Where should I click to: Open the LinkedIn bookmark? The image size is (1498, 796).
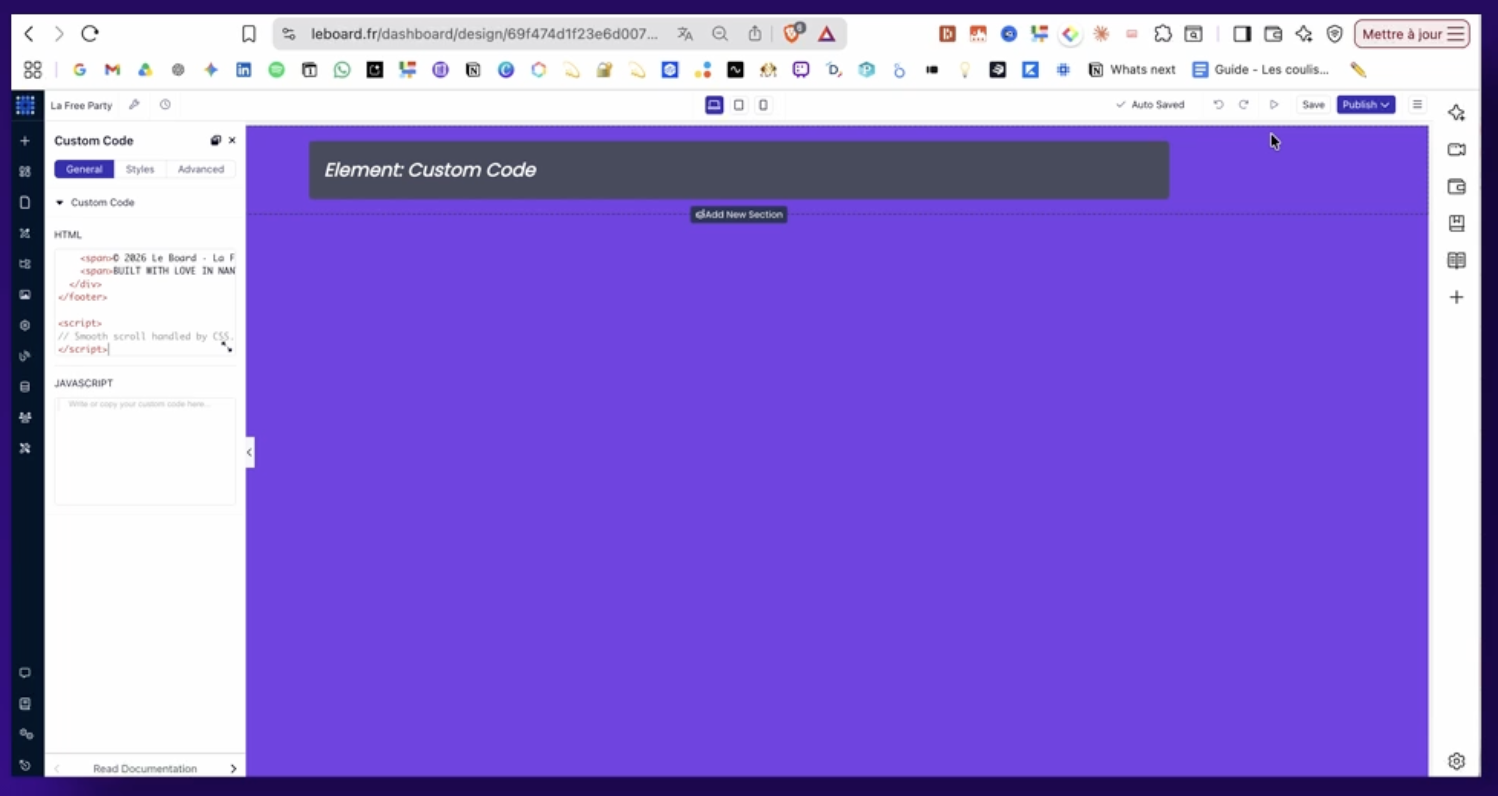[x=244, y=70]
